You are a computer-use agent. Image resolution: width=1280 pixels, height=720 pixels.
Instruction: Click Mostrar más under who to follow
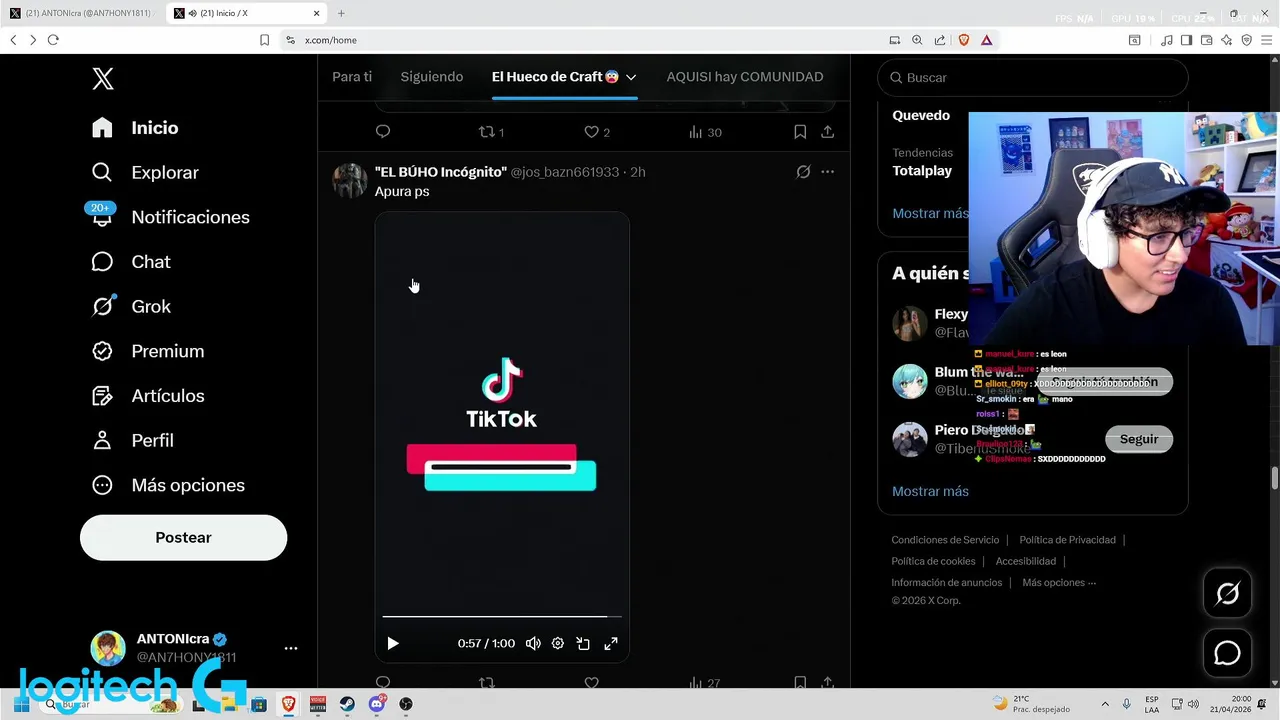point(930,491)
